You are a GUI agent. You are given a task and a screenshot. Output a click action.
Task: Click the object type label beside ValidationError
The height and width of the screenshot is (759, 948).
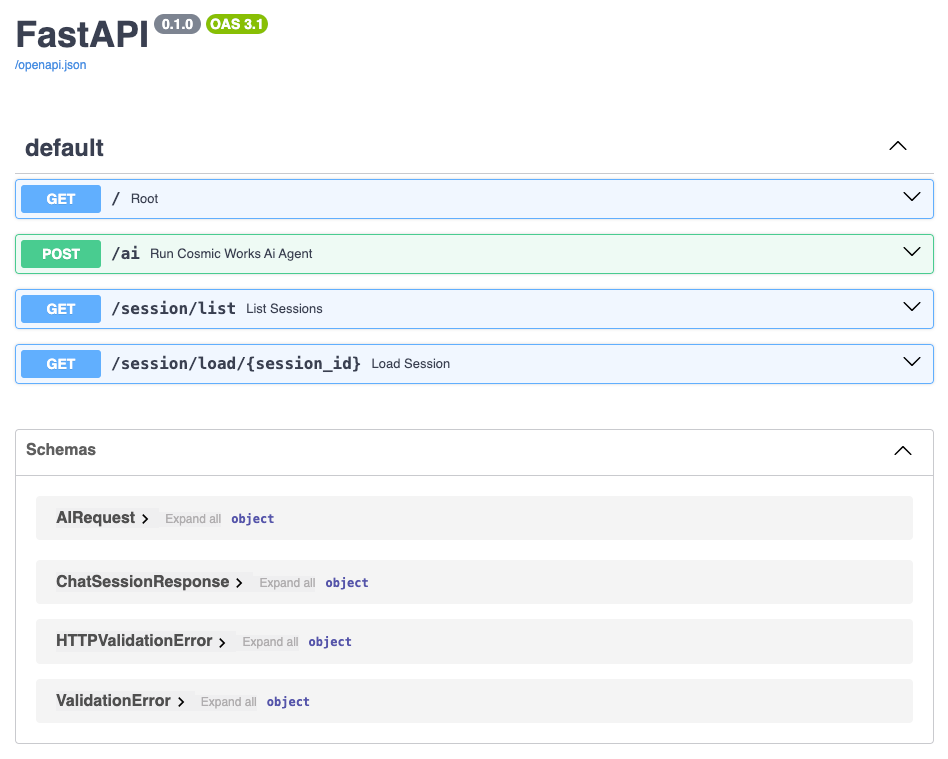tap(288, 702)
